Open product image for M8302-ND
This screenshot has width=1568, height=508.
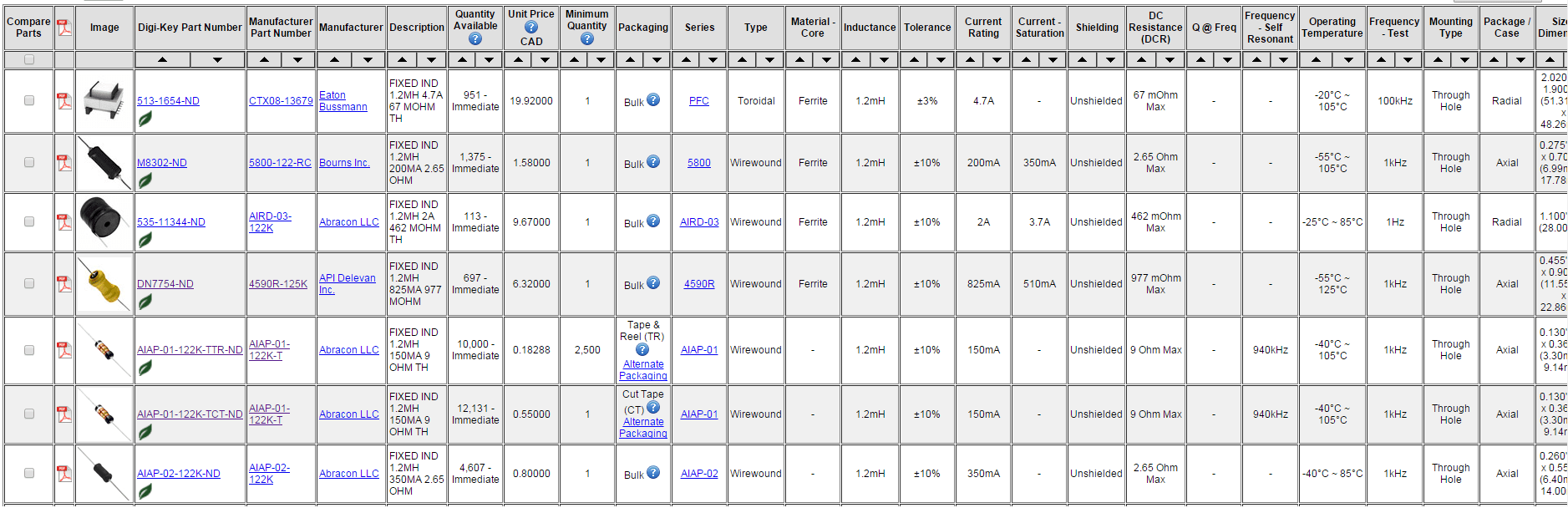click(104, 162)
